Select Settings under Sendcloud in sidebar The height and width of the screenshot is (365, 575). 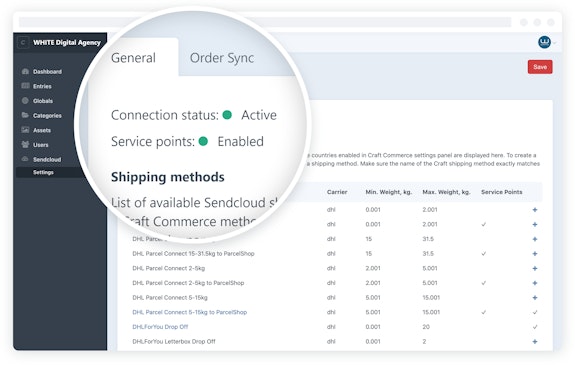[43, 172]
